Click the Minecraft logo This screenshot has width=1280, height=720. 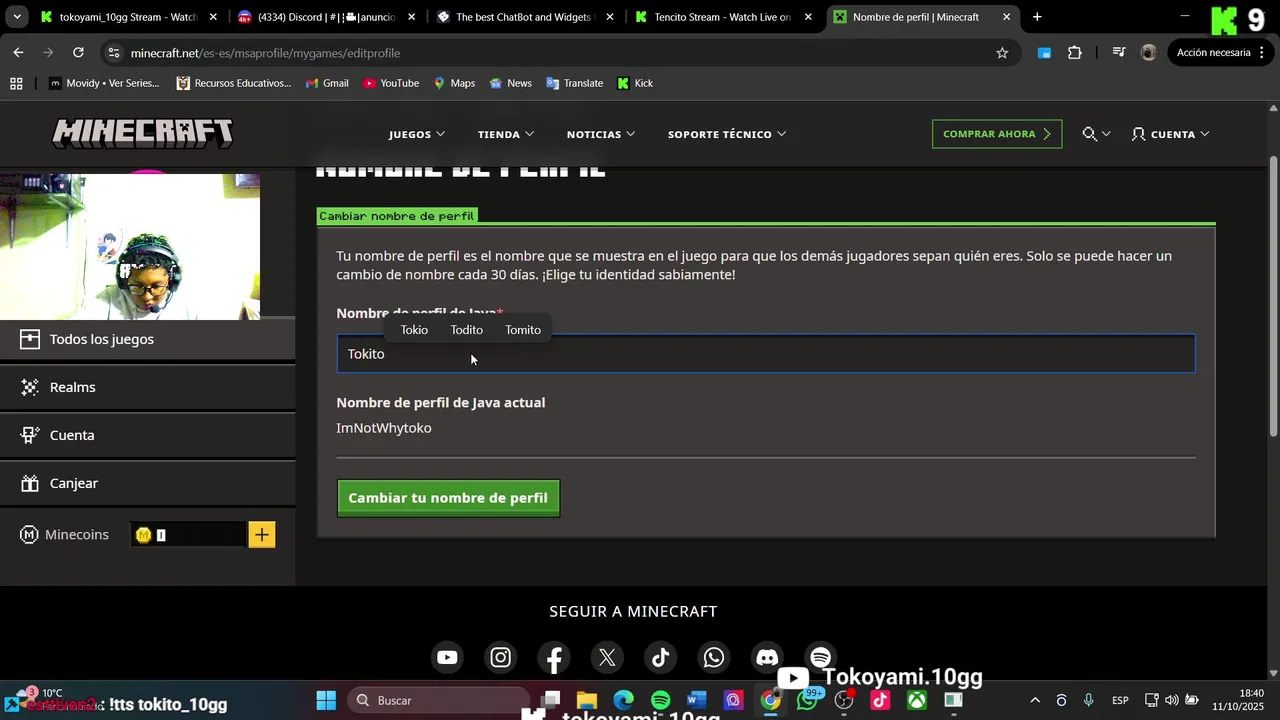(x=143, y=133)
